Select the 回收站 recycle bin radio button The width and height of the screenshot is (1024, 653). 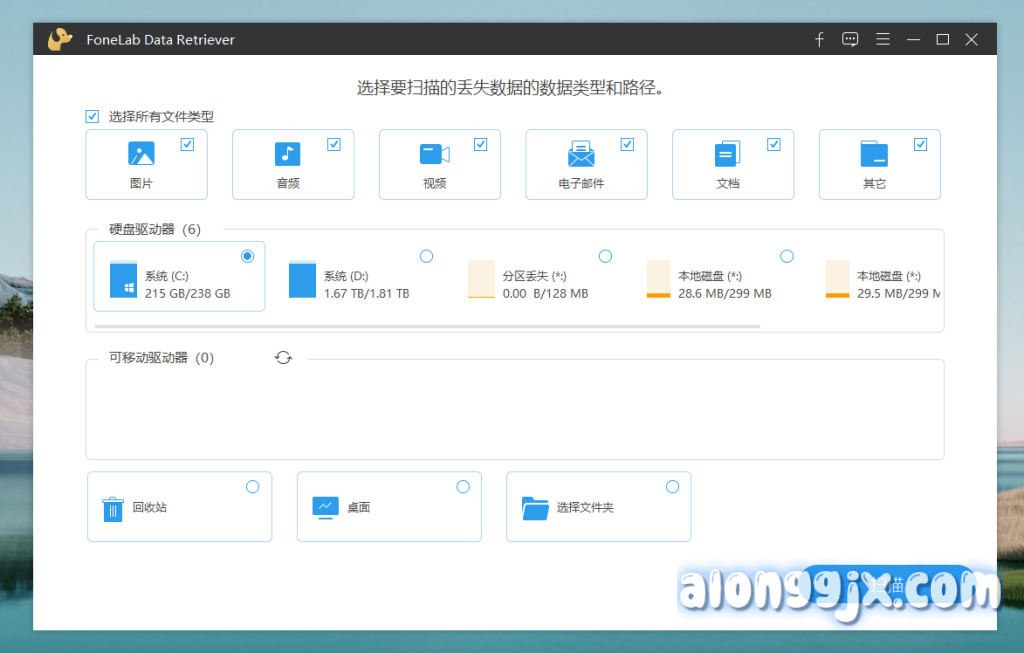(252, 487)
